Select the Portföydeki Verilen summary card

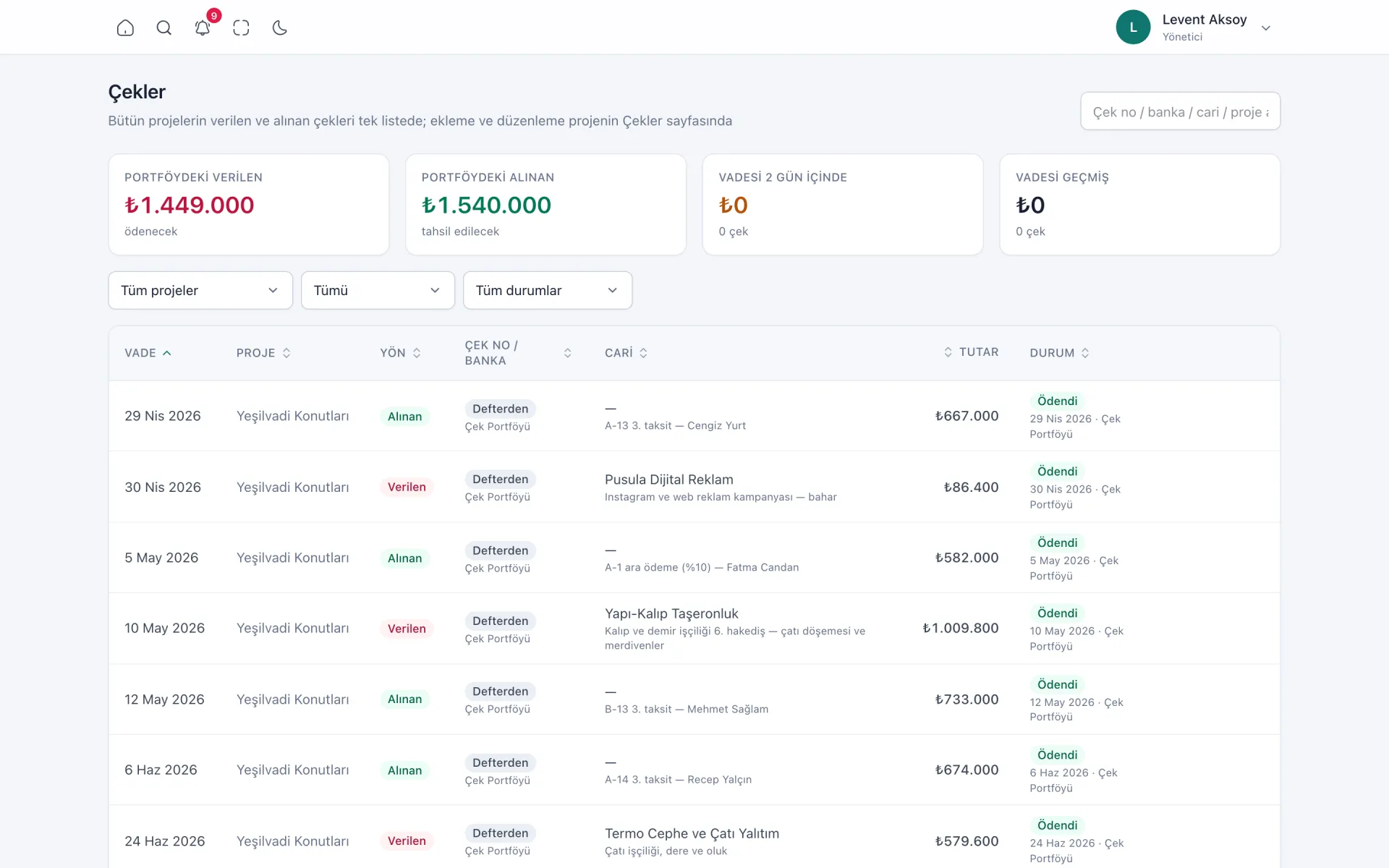(x=249, y=204)
